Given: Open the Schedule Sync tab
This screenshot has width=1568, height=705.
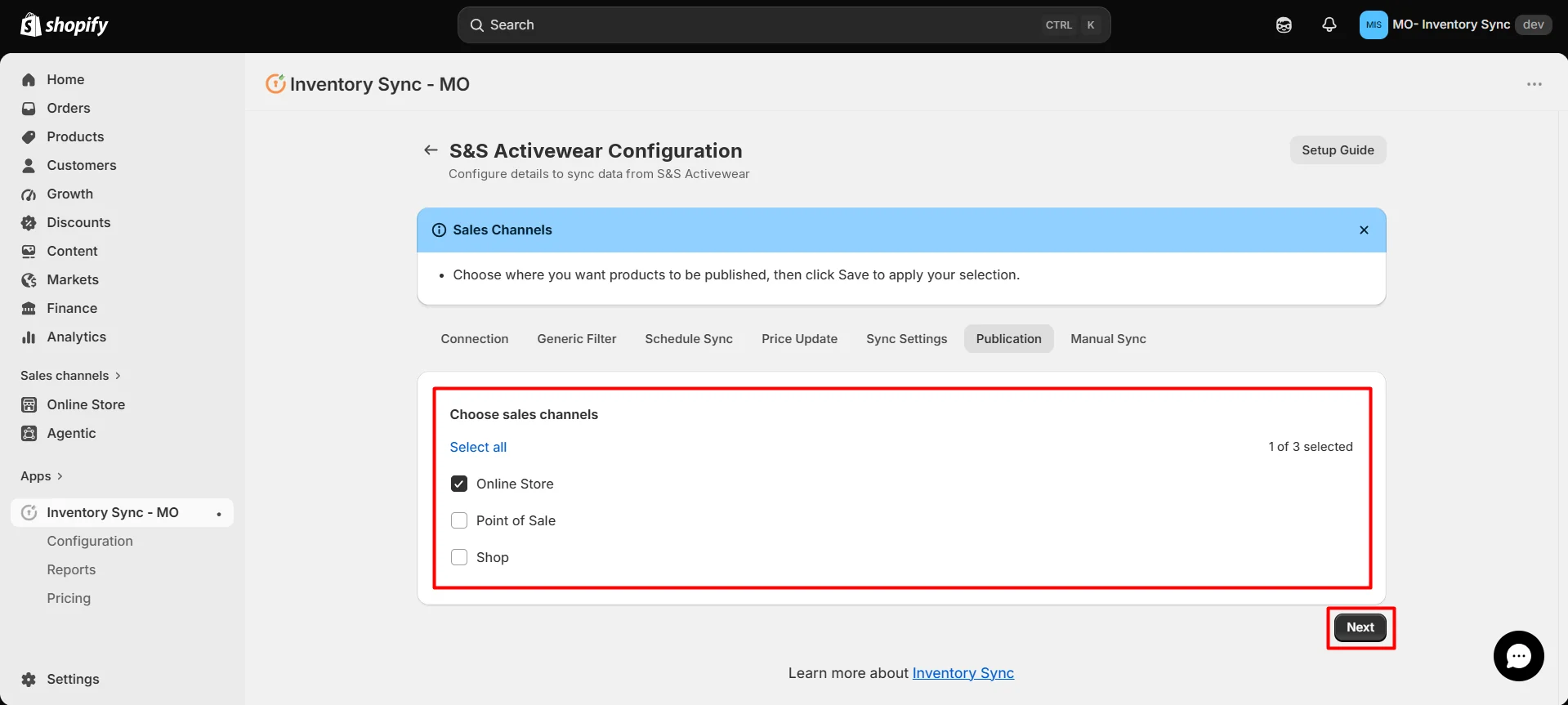Looking at the screenshot, I should coord(689,339).
